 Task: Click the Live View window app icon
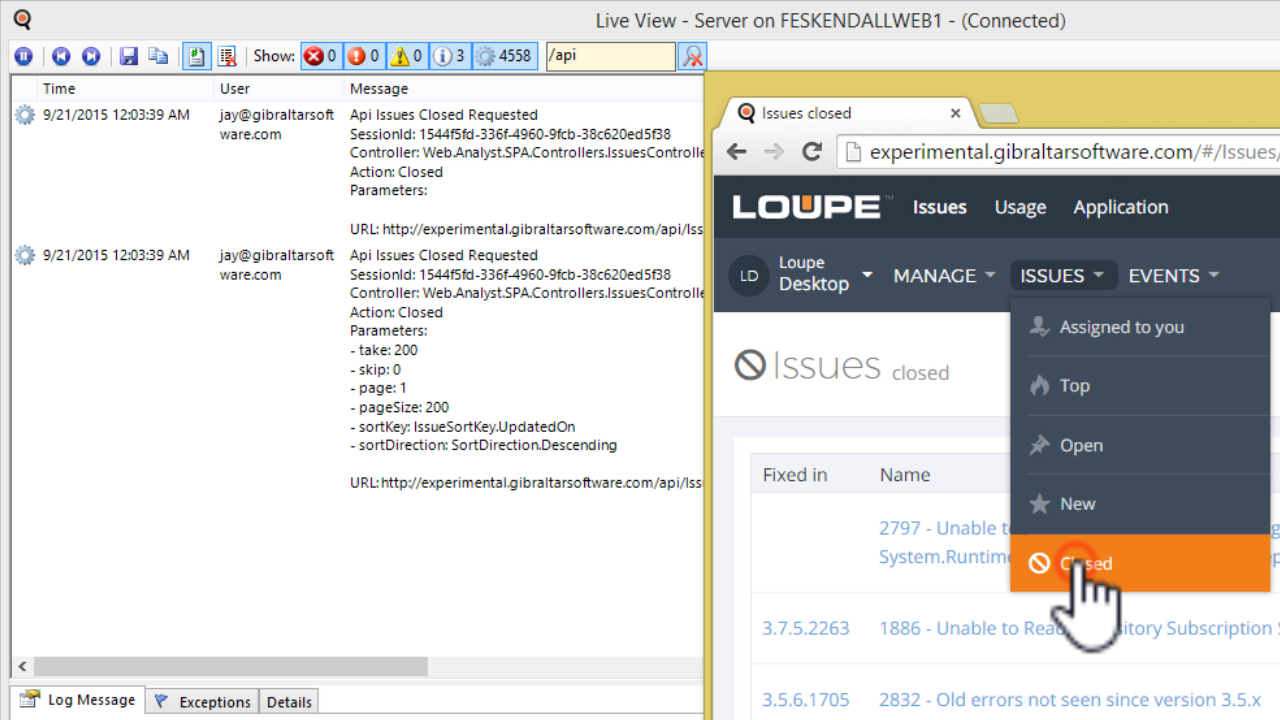tap(20, 19)
